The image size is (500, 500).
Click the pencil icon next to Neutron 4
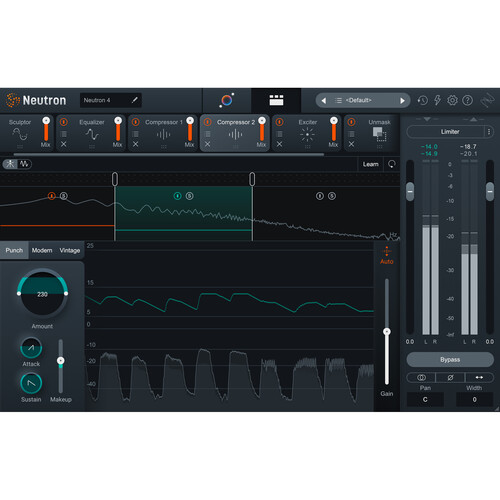click(135, 100)
